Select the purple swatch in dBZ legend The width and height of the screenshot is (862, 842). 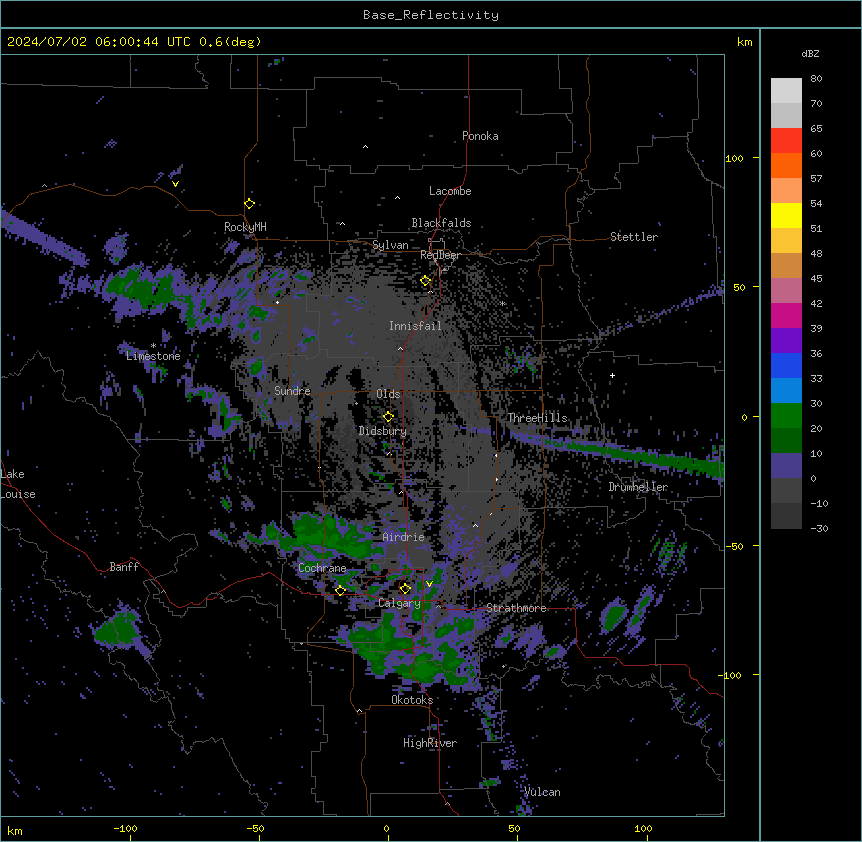[x=786, y=340]
